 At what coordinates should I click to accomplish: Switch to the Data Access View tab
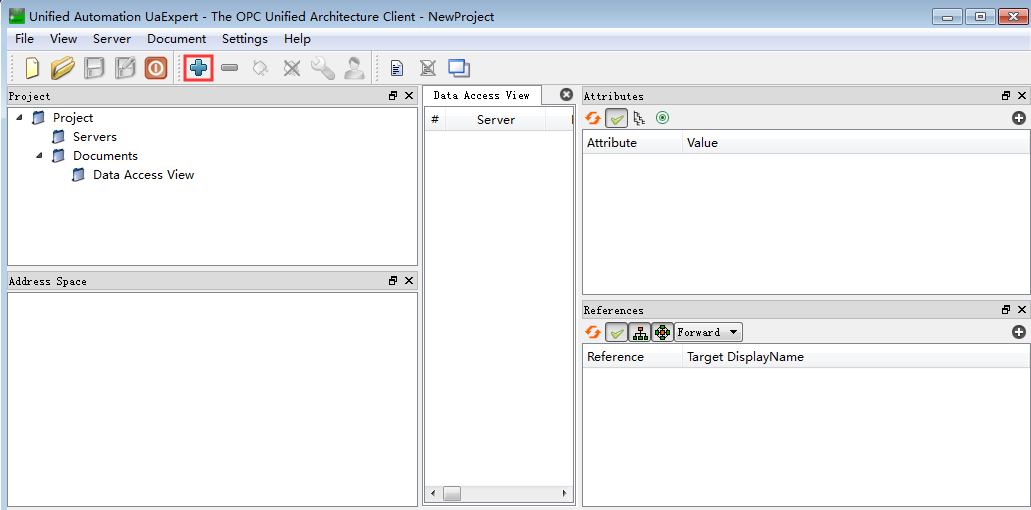(481, 95)
